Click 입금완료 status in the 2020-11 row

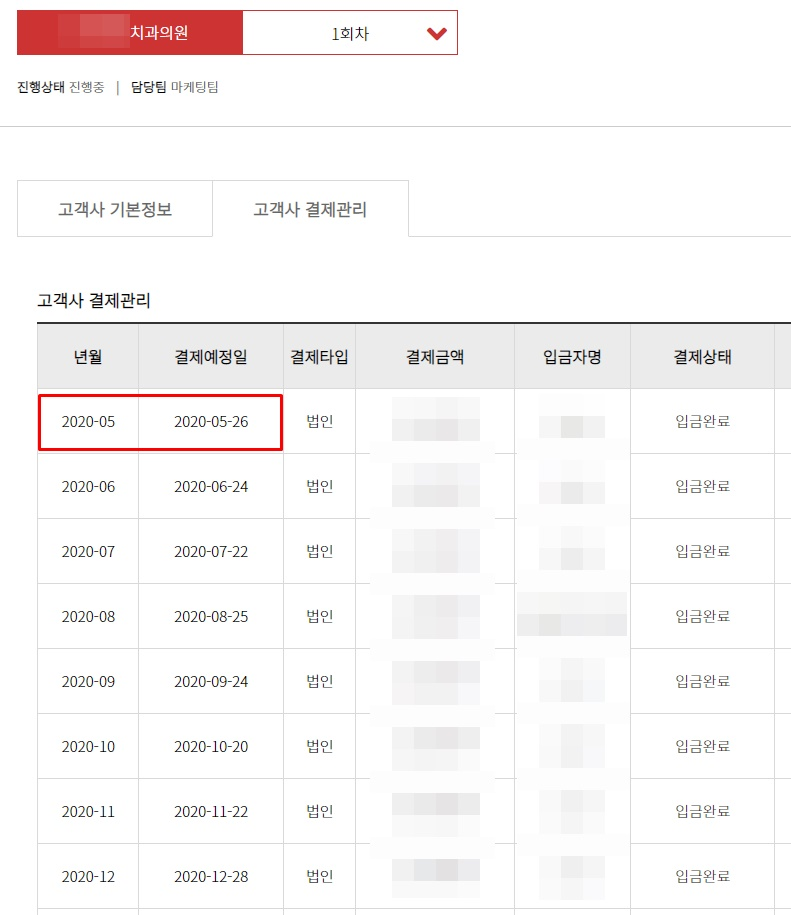(x=702, y=811)
